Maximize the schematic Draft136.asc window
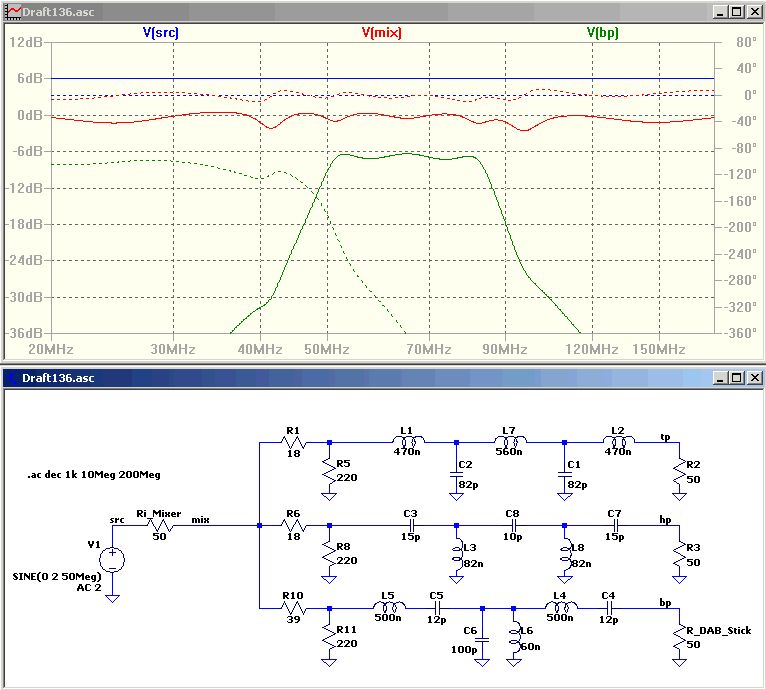Image resolution: width=766 pixels, height=690 pixels. point(735,378)
